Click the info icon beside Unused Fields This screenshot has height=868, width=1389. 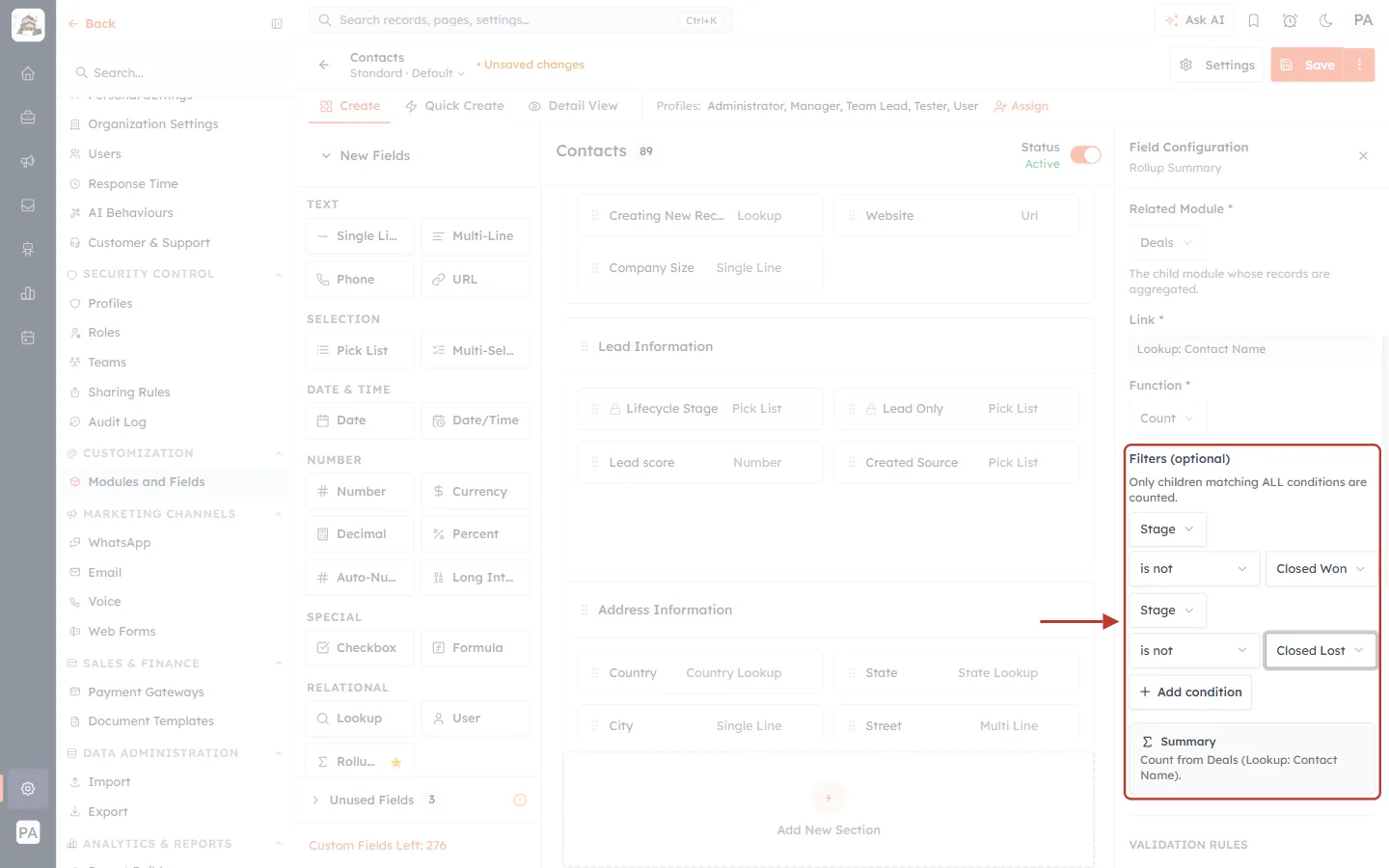coord(520,800)
